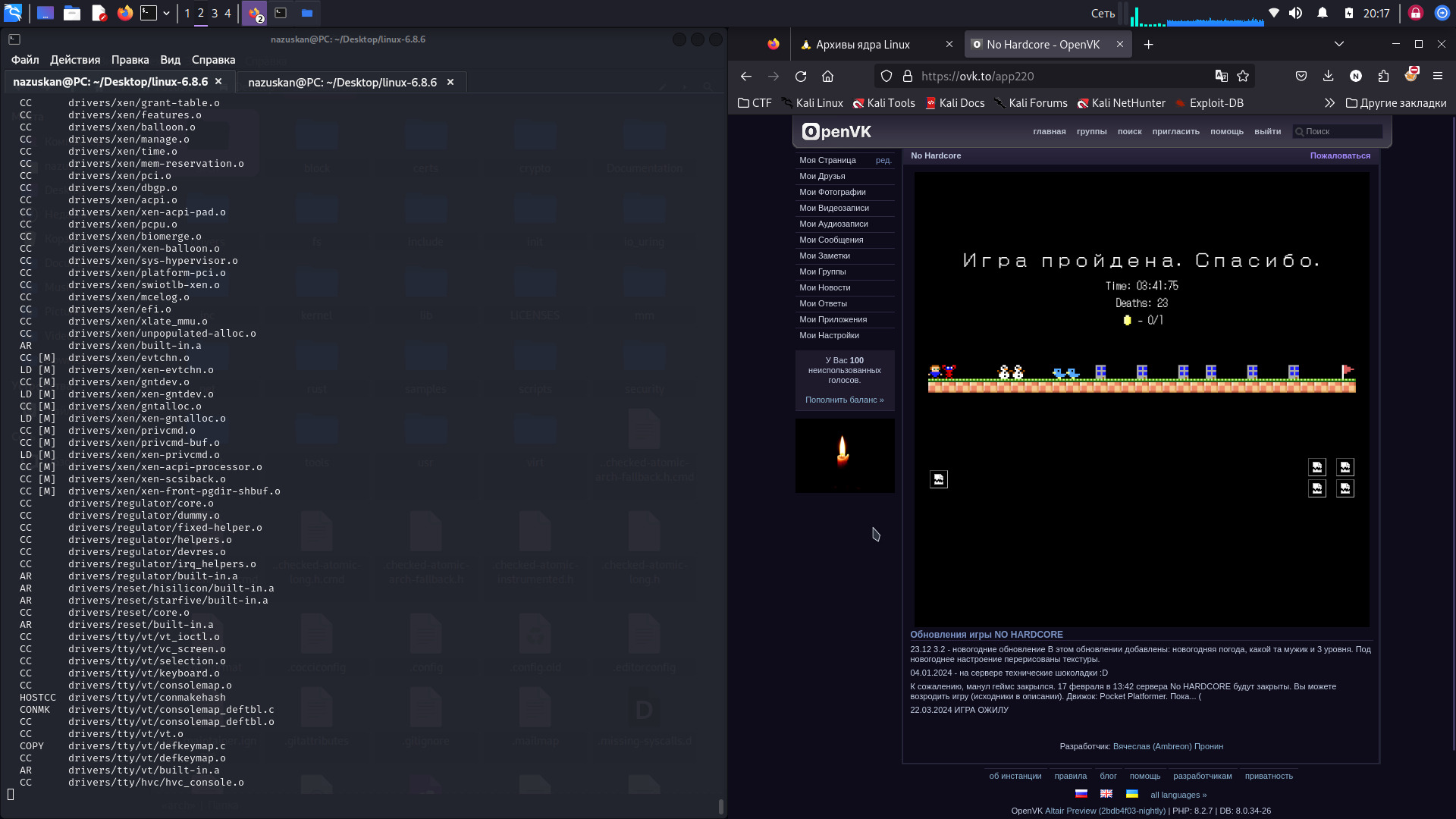The image size is (1456, 819).
Task: Click the translate page icon in address bar
Action: (x=1221, y=76)
